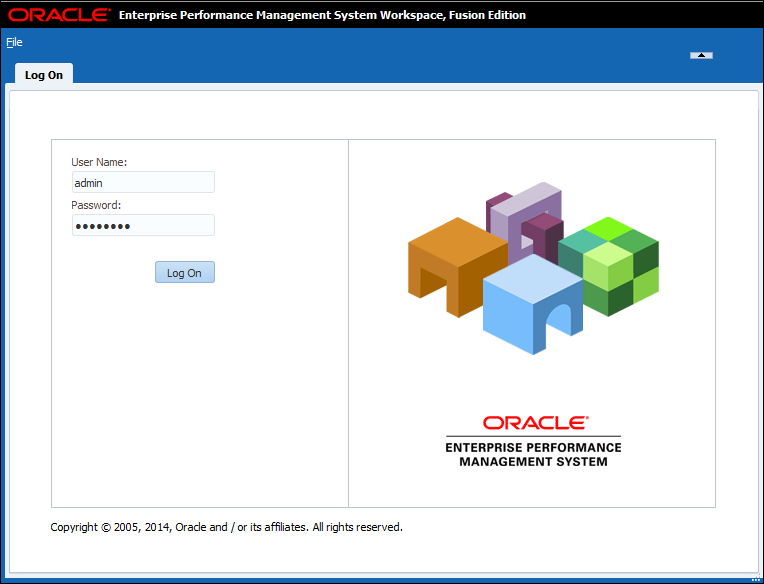Image resolution: width=764 pixels, height=584 pixels.
Task: Select the Log On tab
Action: 44,75
